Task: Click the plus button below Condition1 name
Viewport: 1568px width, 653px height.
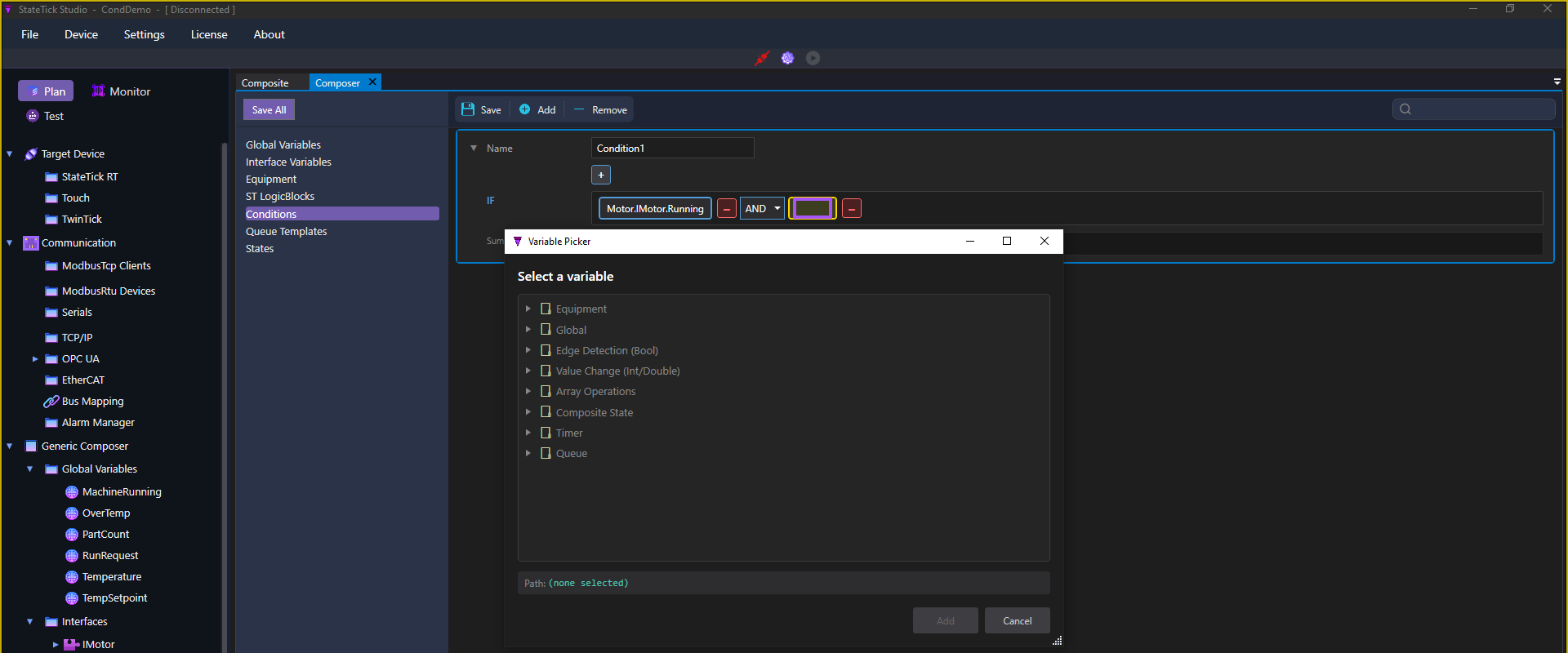Action: [601, 175]
